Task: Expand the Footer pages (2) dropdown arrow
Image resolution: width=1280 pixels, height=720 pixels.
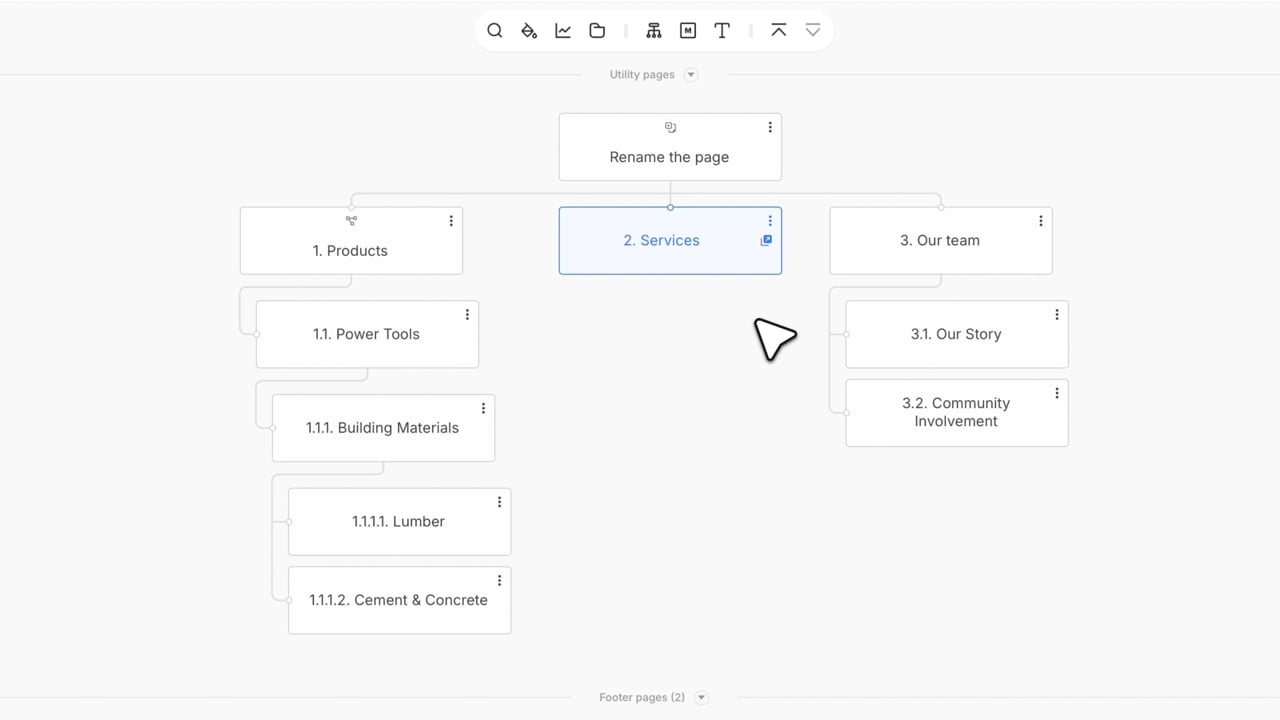Action: click(x=702, y=698)
